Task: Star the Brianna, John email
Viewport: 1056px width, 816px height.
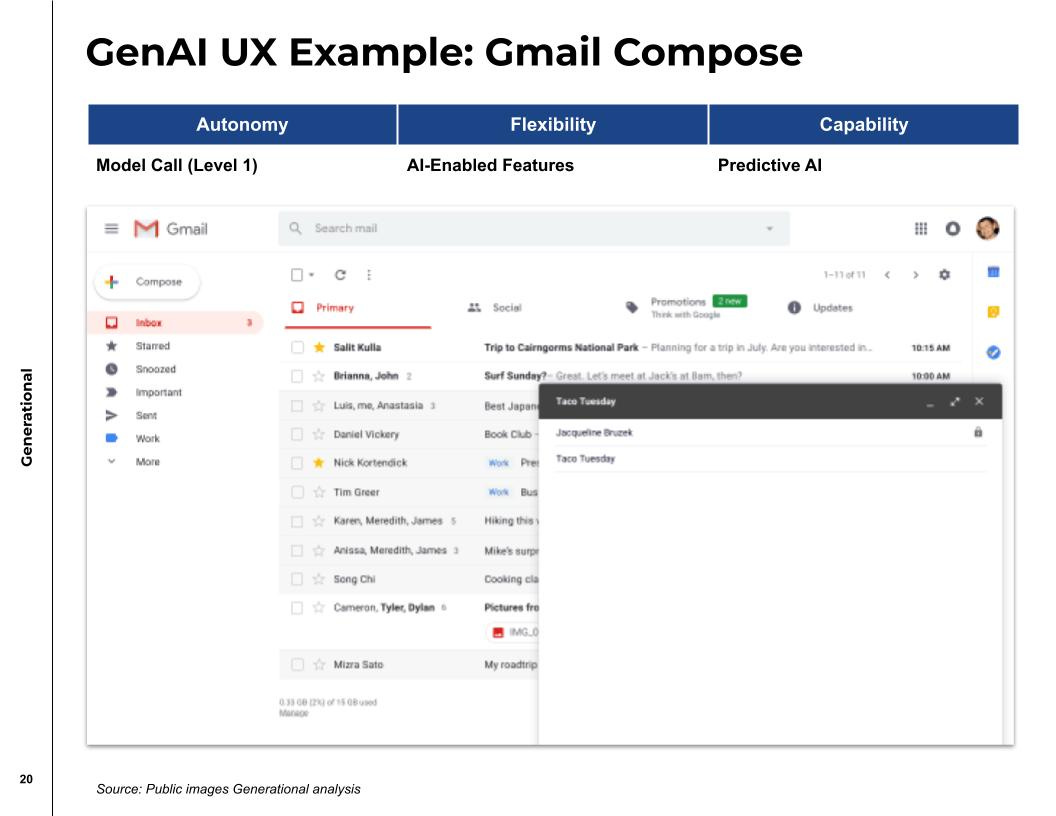Action: tap(319, 376)
